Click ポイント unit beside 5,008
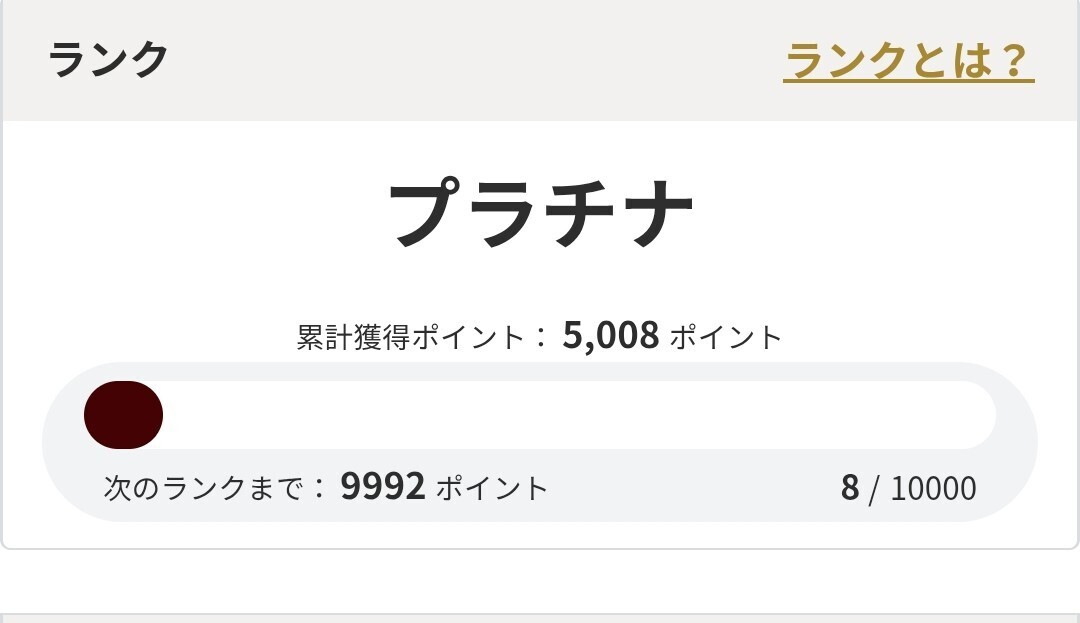Screen dimensions: 1080x623 (x=725, y=337)
